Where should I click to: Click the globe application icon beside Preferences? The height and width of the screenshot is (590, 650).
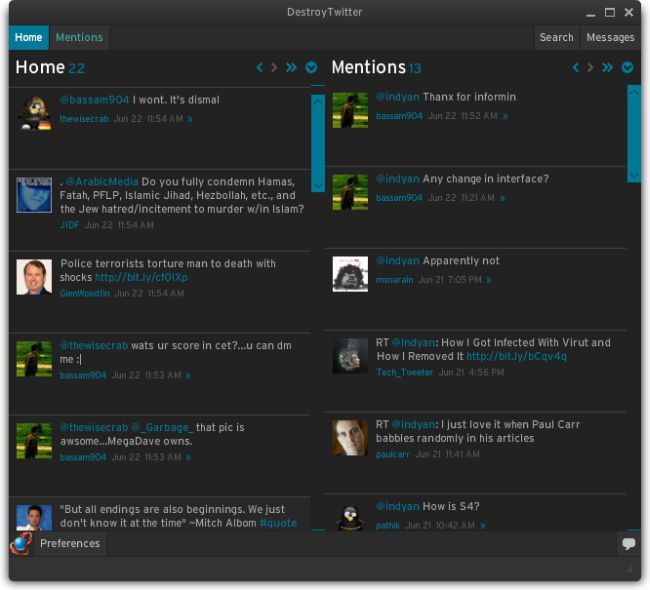click(21, 544)
